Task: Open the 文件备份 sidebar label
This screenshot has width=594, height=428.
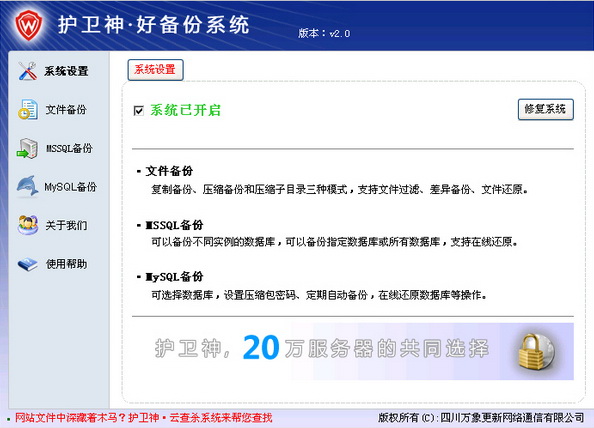Action: click(x=66, y=110)
